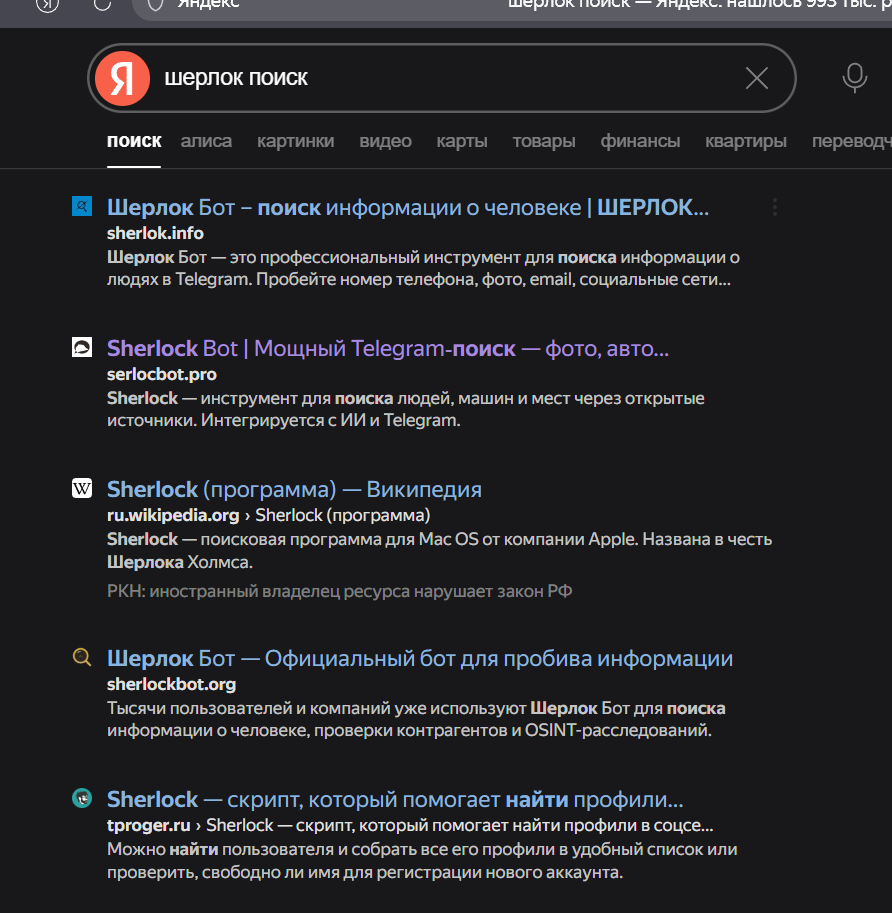Select the "поиск" tab
Viewport: 892px width, 913px height.
coord(134,141)
